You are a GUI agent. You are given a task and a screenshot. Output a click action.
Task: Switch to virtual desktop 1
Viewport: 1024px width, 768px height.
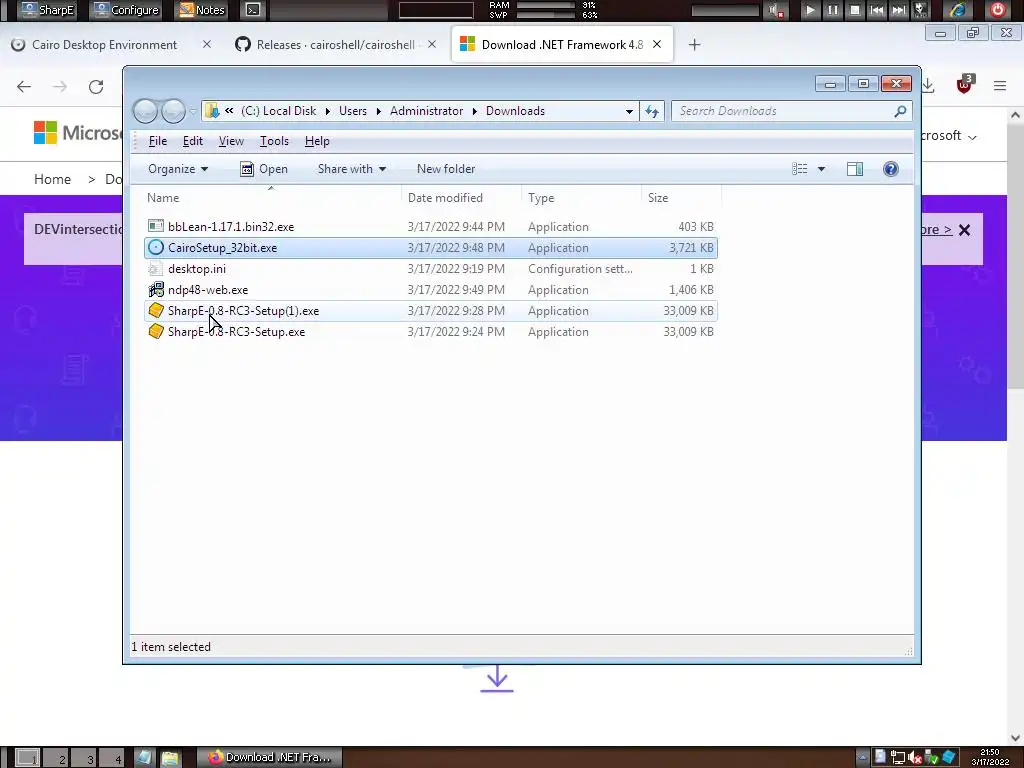coord(28,758)
